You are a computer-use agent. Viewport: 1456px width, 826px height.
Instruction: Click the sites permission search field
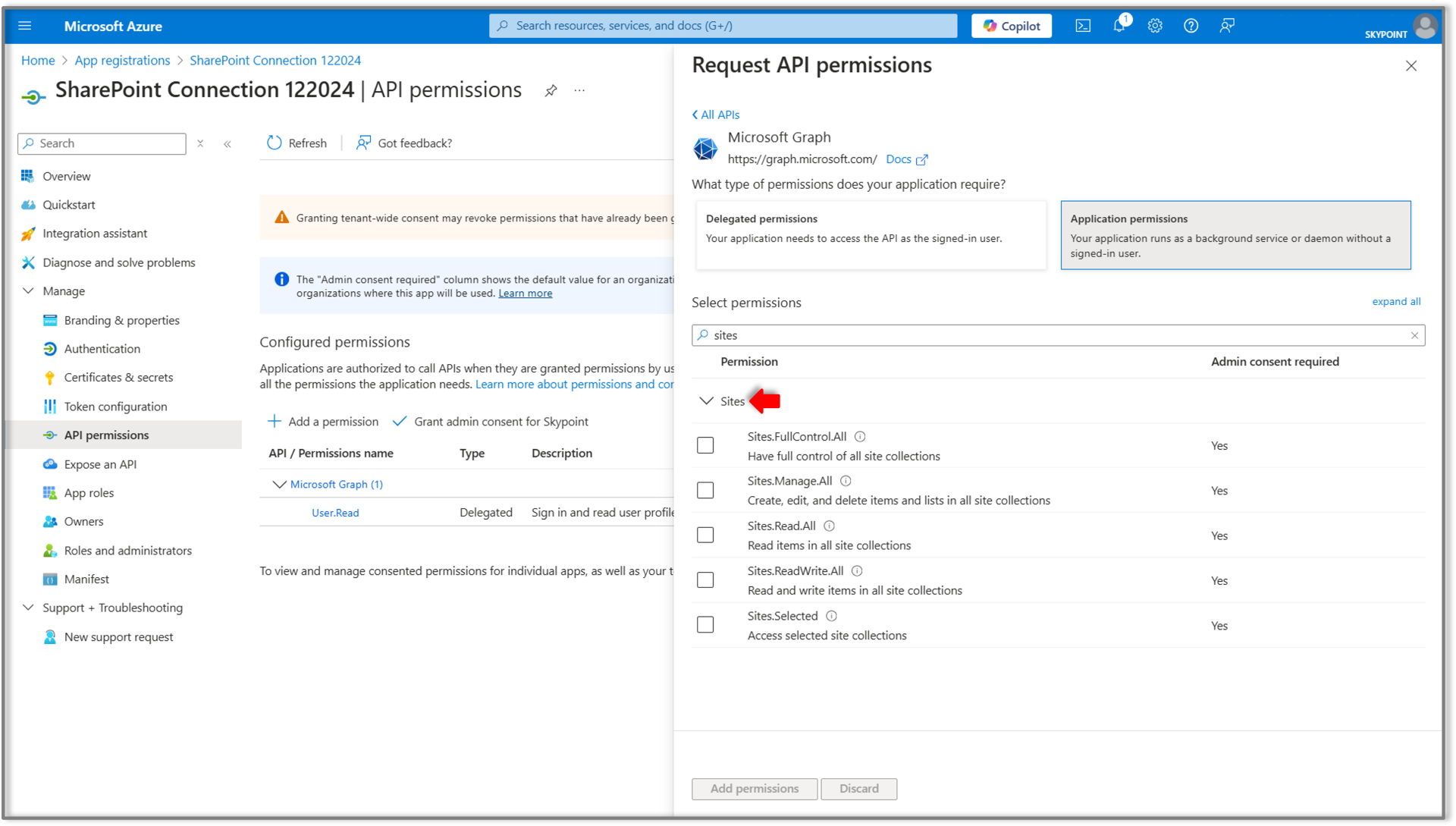[x=1058, y=335]
